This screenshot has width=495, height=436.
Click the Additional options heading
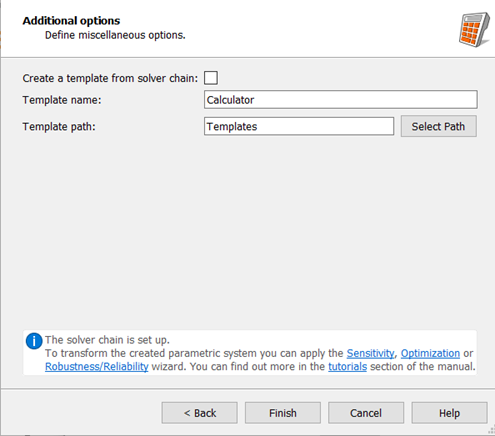71,21
